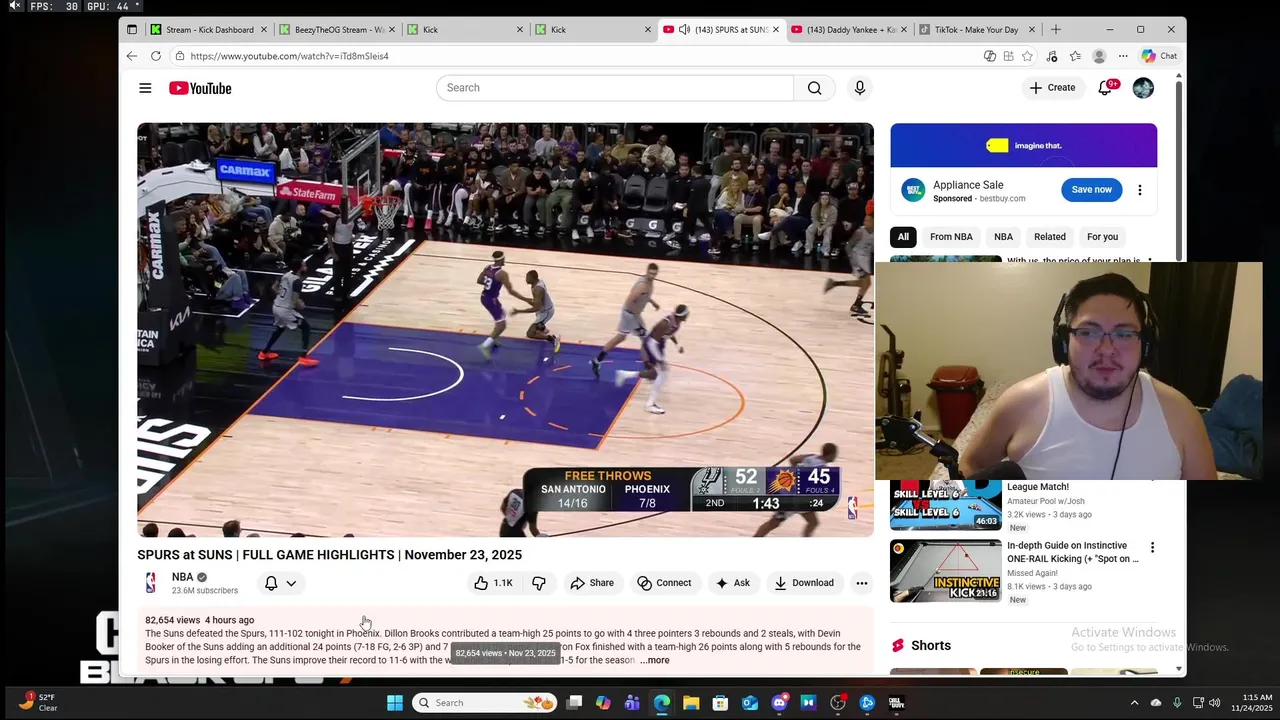Favorite this page with the star icon
Image resolution: width=1280 pixels, height=720 pixels.
pyautogui.click(x=1028, y=56)
